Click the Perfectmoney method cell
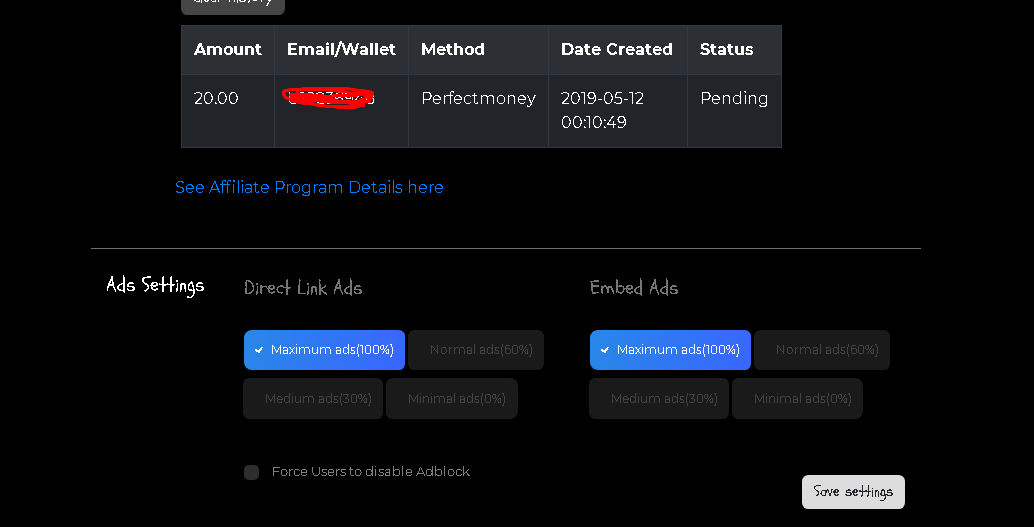 (479, 111)
